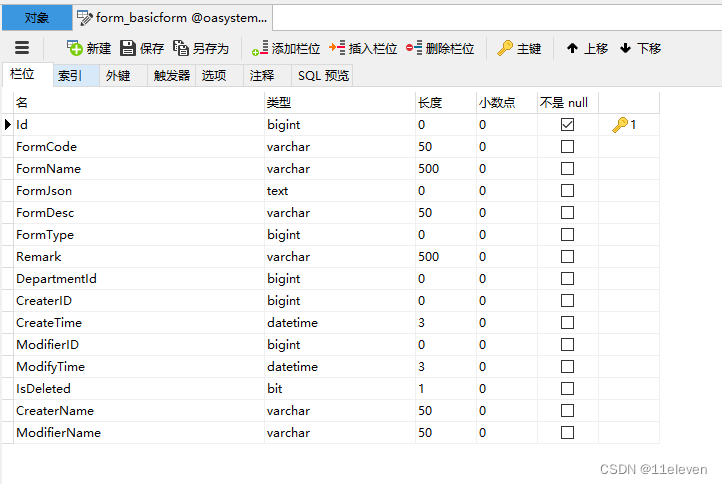
Task: Toggle not-null checkbox for CreaterID
Action: pyautogui.click(x=567, y=300)
